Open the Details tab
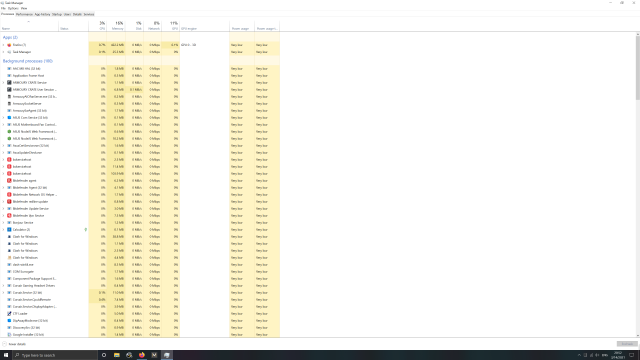 coord(77,14)
